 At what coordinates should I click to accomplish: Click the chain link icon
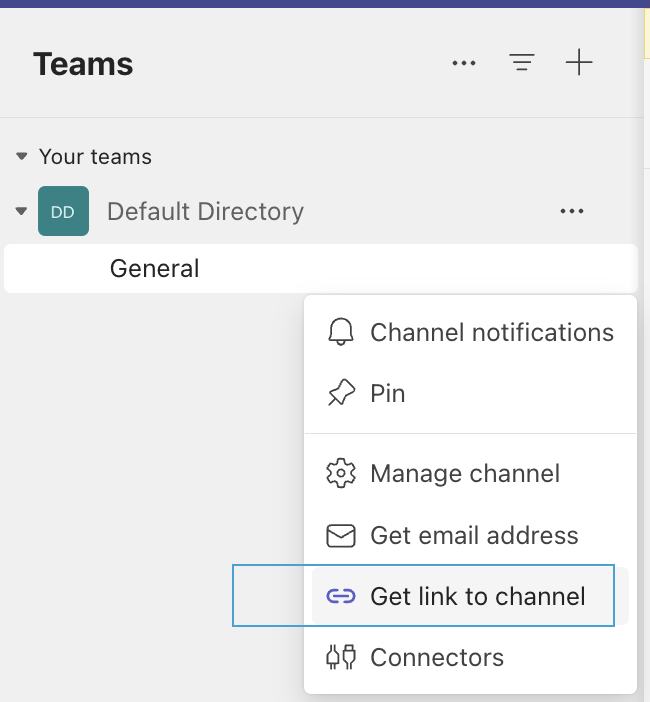click(341, 596)
